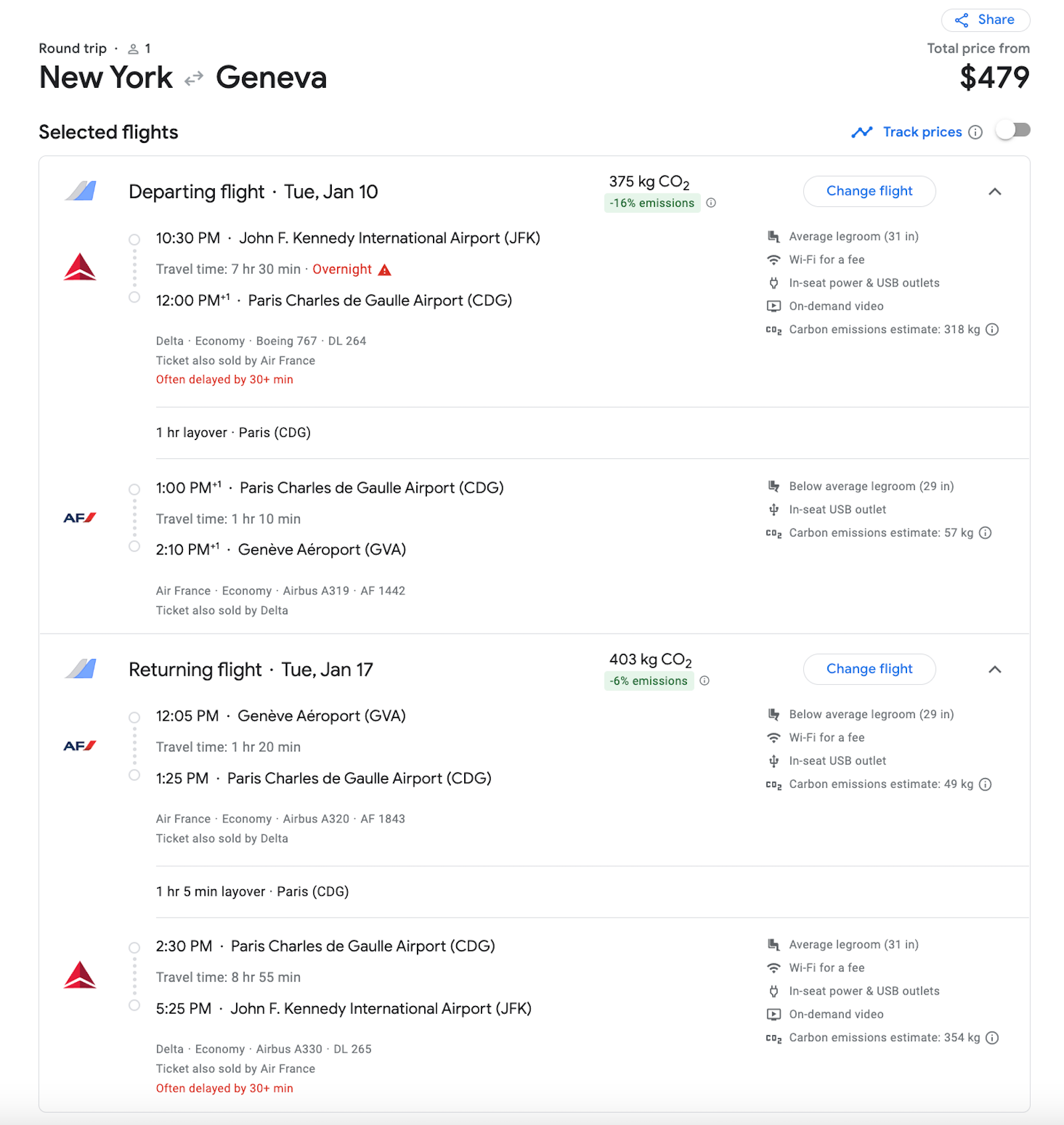This screenshot has height=1125, width=1064.
Task: Open the Share menu
Action: point(985,19)
